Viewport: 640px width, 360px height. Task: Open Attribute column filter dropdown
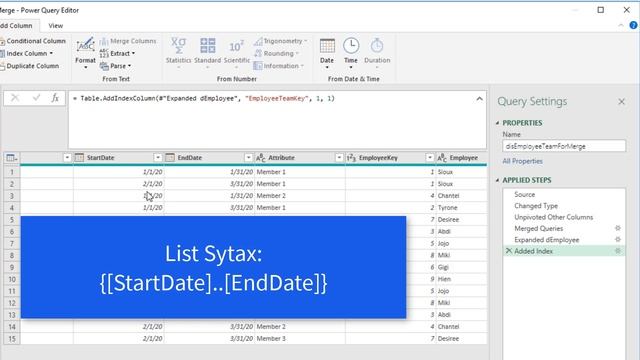(x=339, y=158)
